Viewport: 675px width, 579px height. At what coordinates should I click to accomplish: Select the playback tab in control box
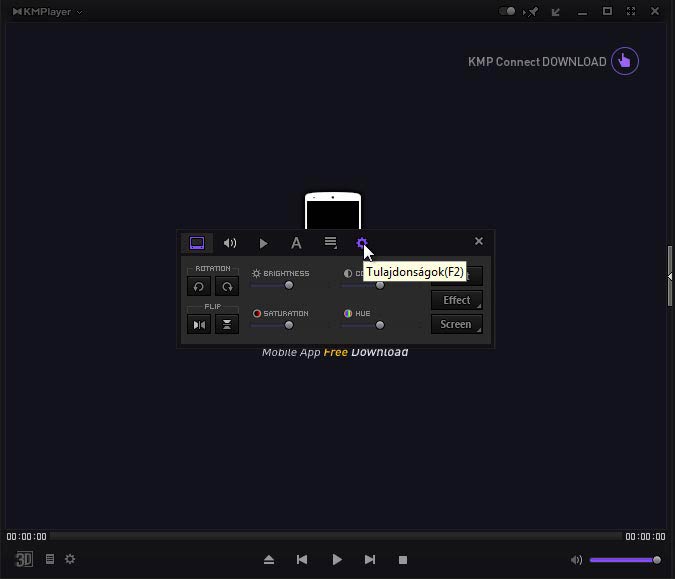pos(263,244)
